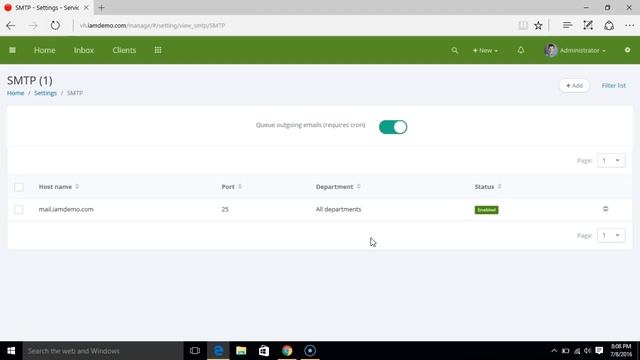Expand the New dropdown
The height and width of the screenshot is (360, 640).
click(485, 50)
